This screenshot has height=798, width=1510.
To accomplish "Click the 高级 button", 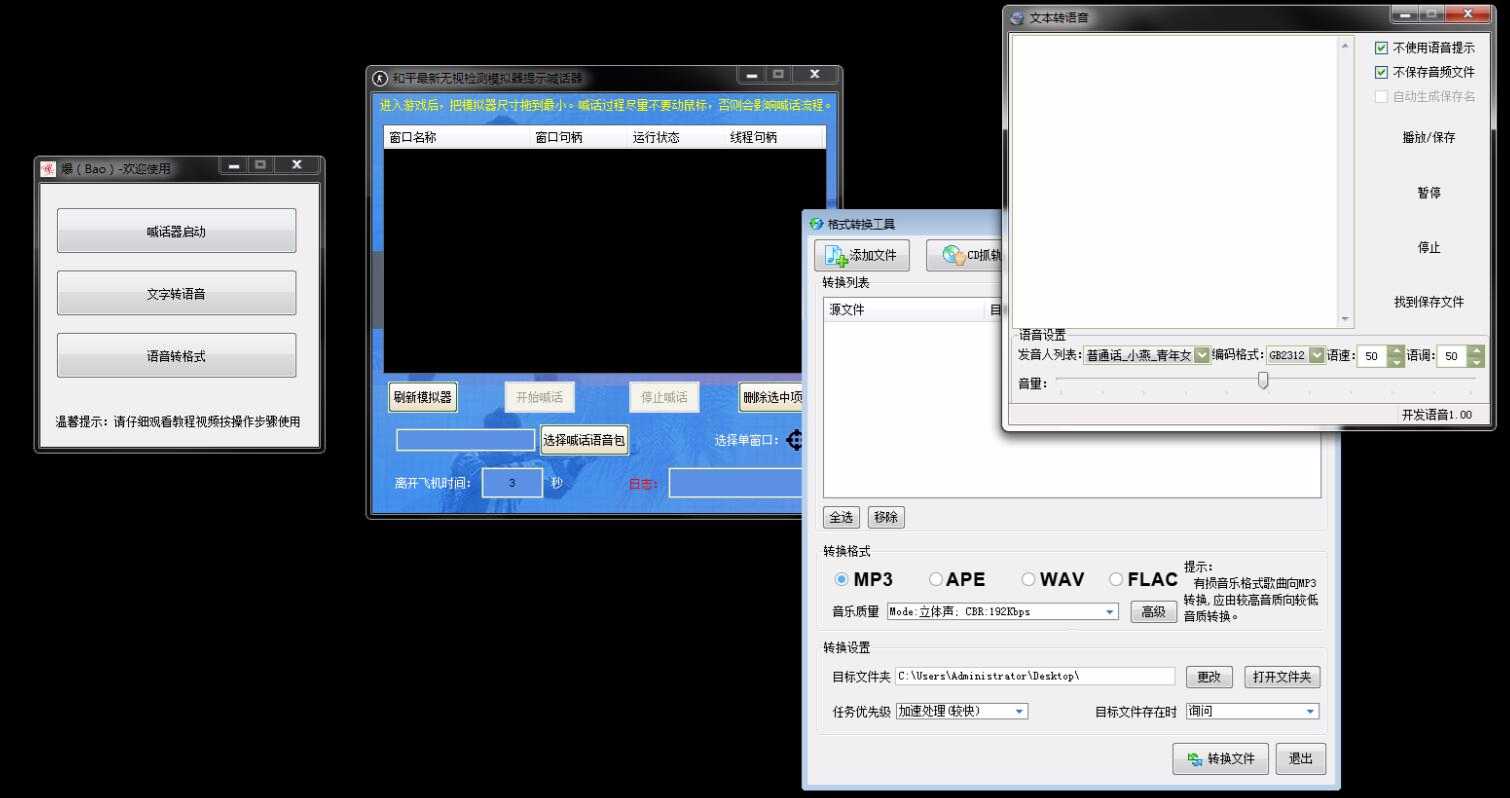I will (x=1153, y=612).
